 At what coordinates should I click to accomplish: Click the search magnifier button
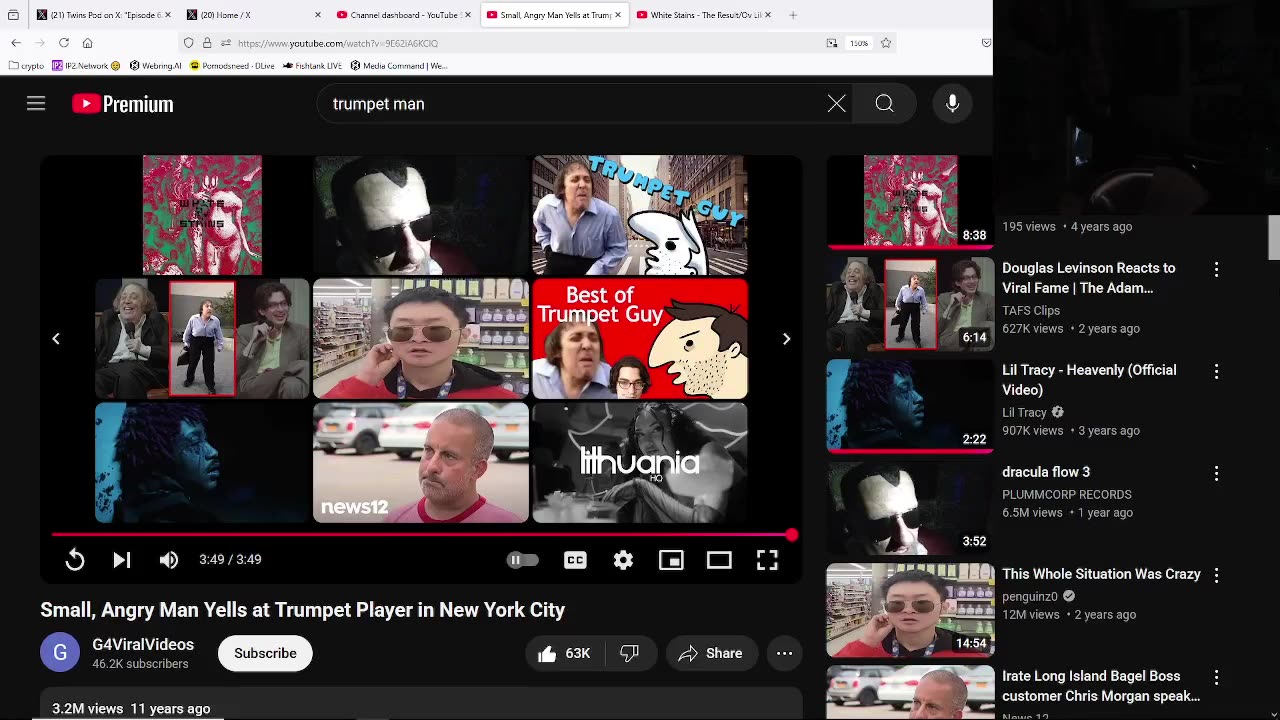(884, 104)
